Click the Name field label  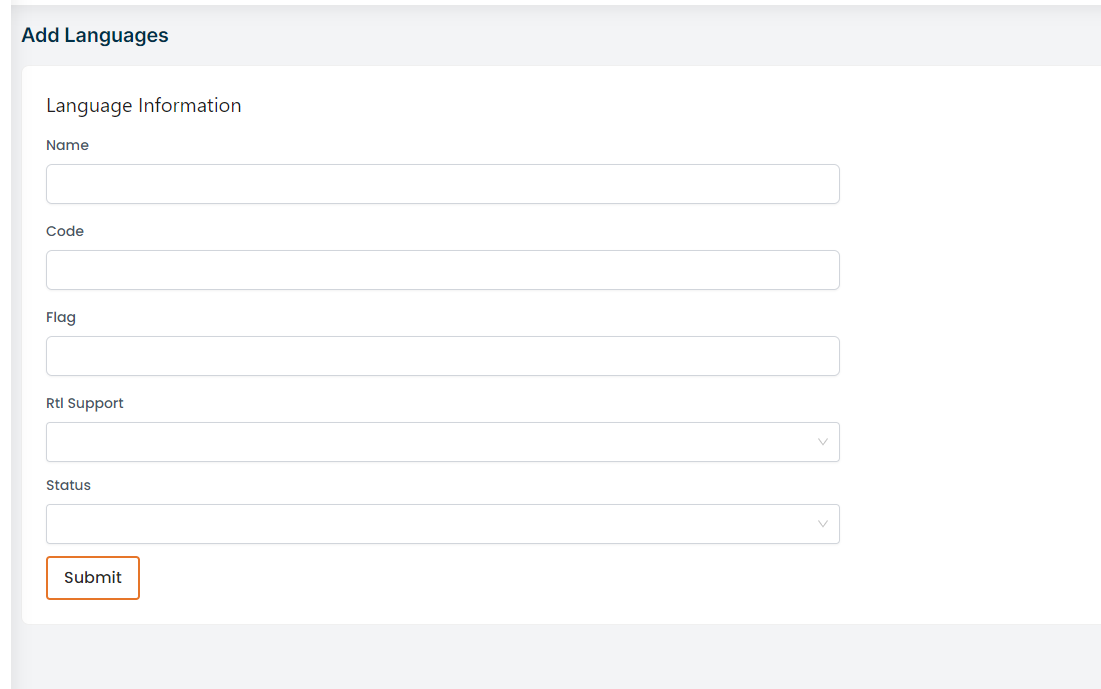tap(67, 145)
